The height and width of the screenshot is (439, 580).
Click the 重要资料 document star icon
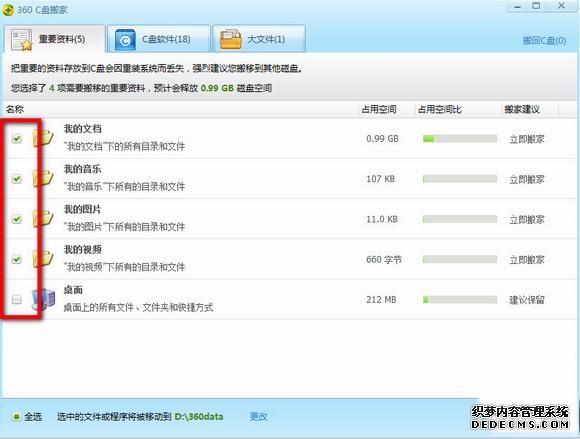click(x=21, y=40)
